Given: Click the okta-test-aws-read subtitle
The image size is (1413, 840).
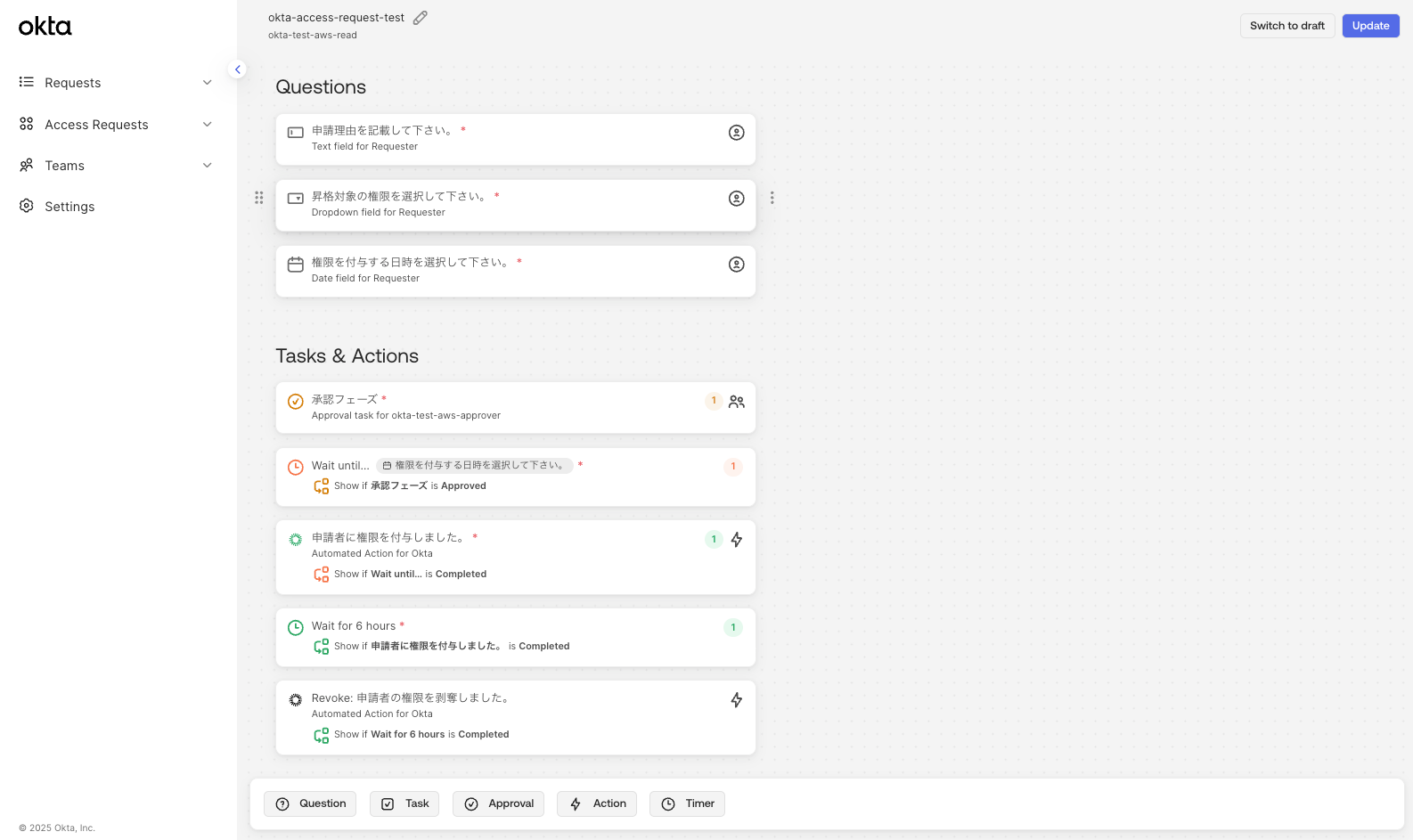Looking at the screenshot, I should click(313, 36).
